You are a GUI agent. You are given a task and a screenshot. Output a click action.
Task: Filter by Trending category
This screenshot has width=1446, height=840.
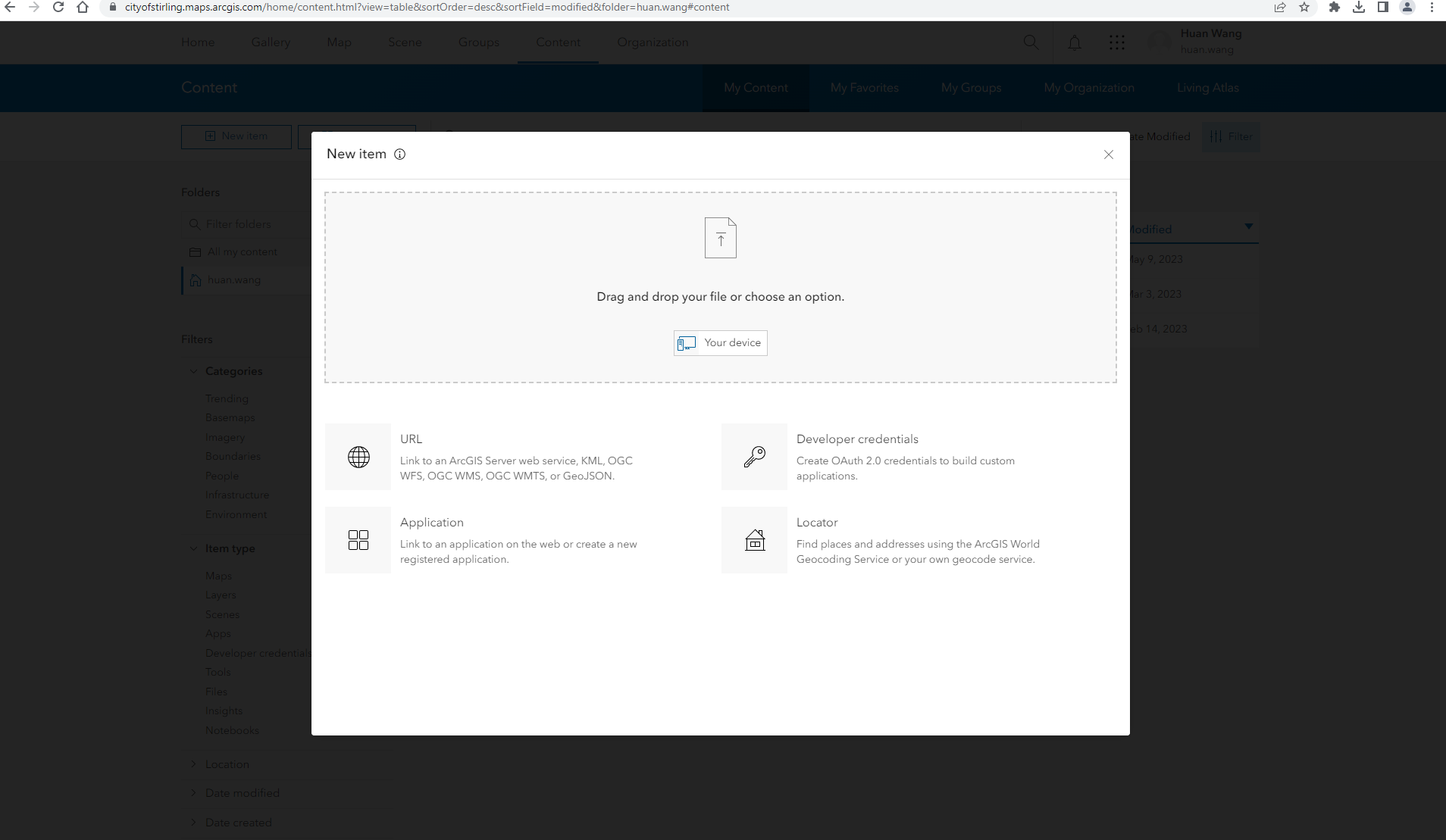click(227, 398)
